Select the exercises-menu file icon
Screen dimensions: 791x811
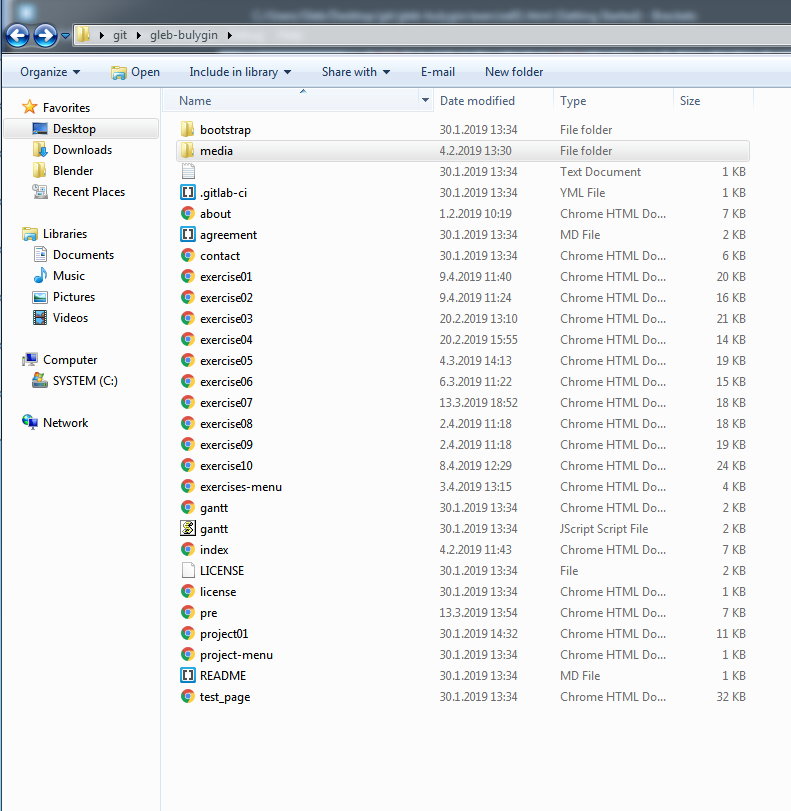(188, 487)
